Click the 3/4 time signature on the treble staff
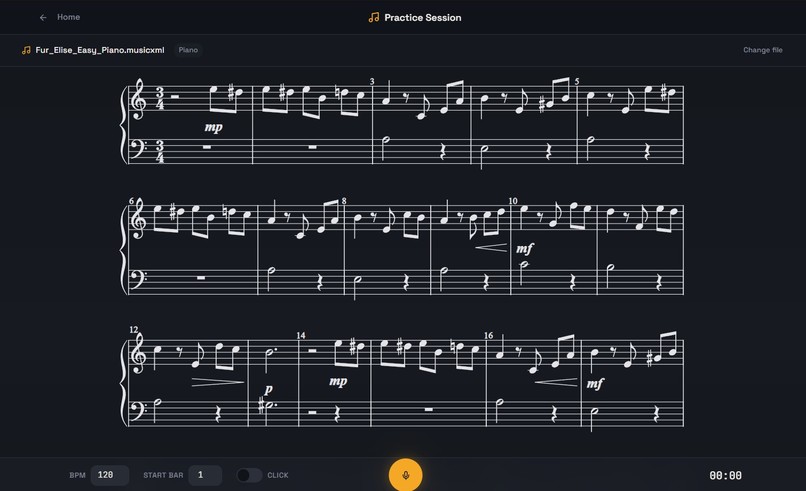This screenshot has width=806, height=491. (160, 99)
